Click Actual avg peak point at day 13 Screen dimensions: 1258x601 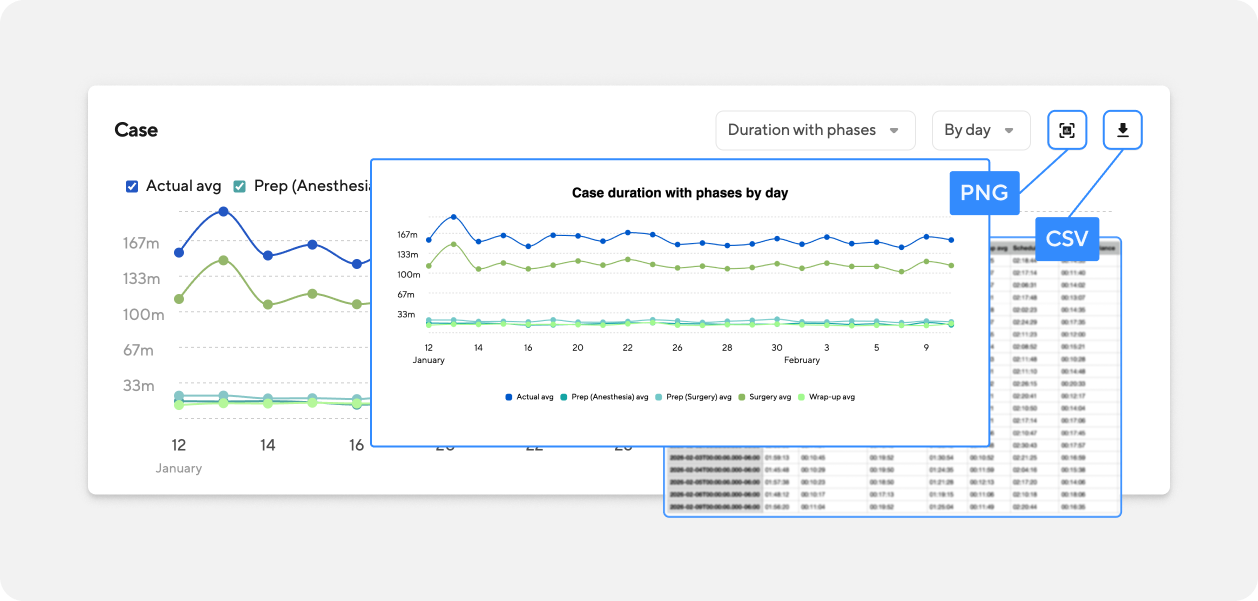pos(224,212)
